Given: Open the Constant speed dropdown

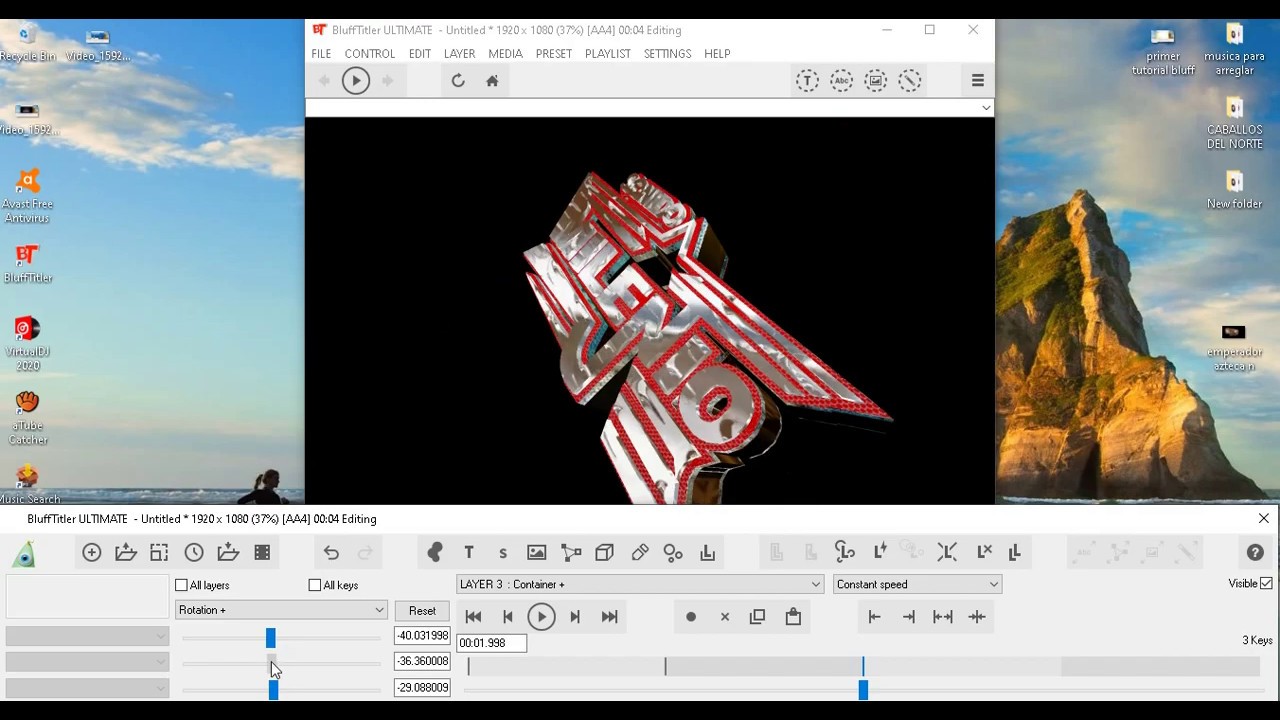Looking at the screenshot, I should 917,584.
